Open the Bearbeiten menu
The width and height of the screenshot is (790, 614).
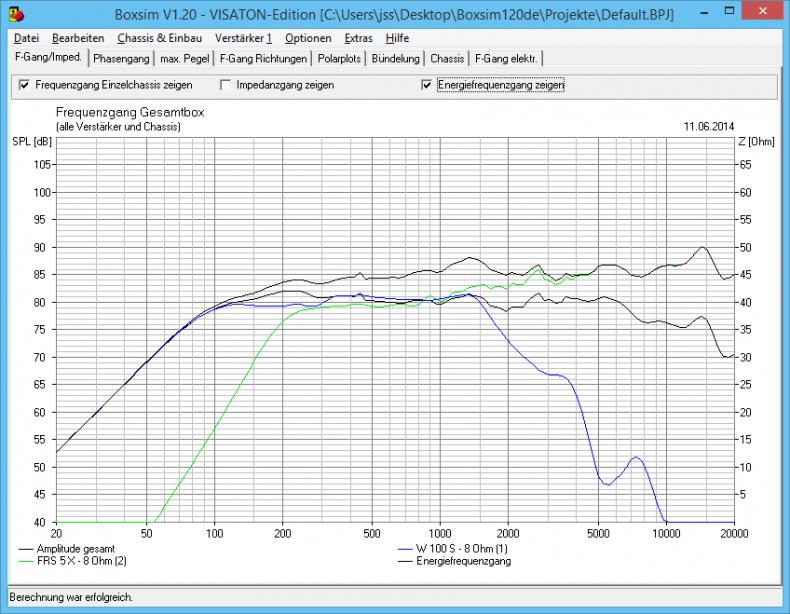tap(78, 38)
